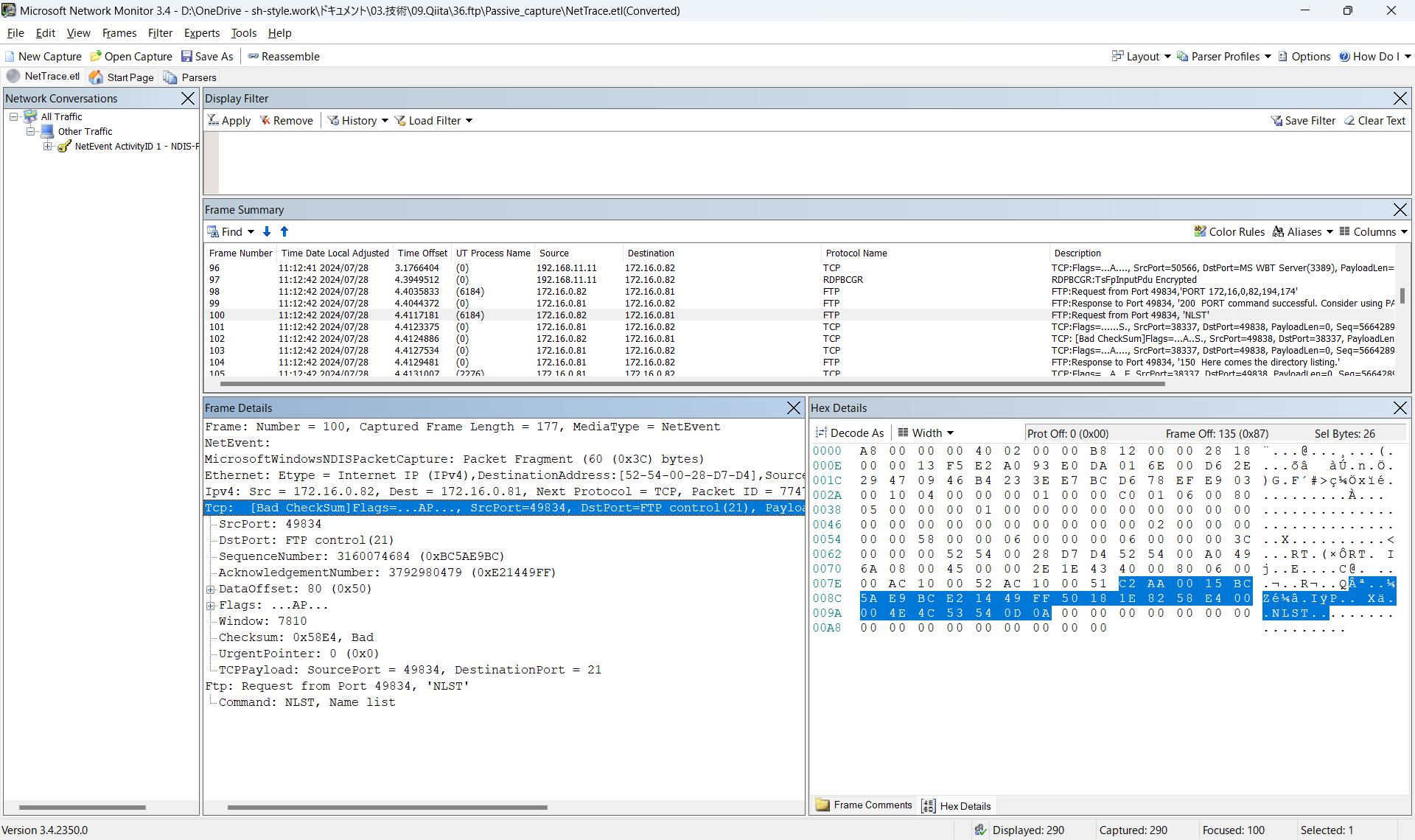Switch to the Start Page tab

122,77
